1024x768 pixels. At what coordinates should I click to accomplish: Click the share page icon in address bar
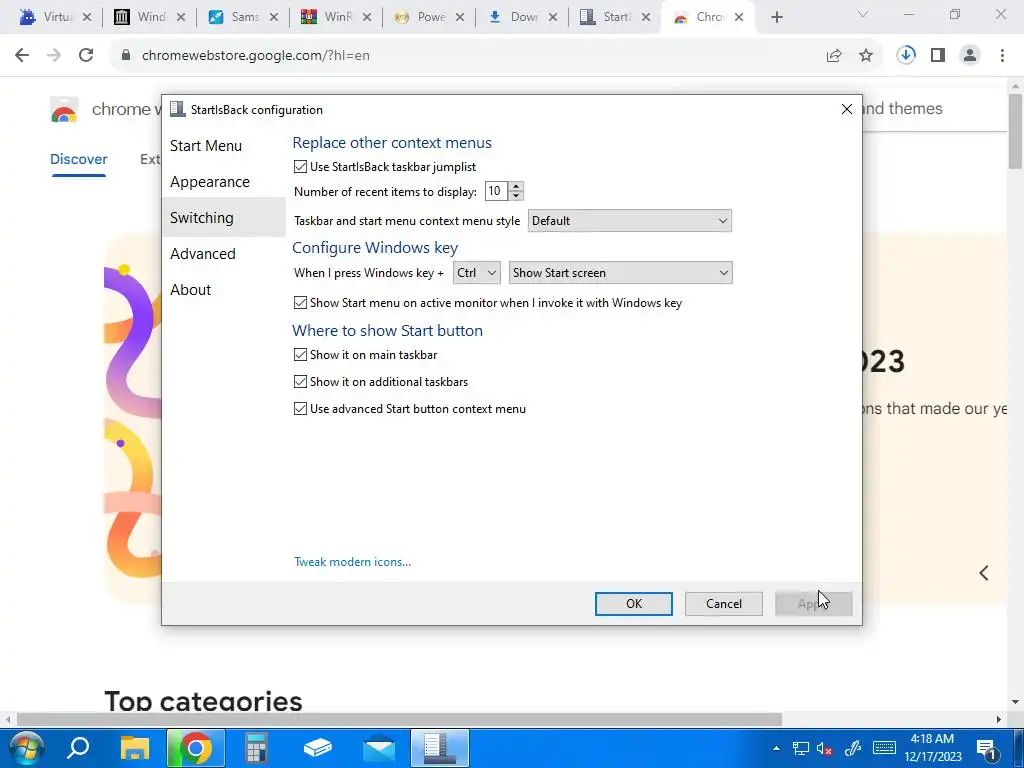(834, 56)
